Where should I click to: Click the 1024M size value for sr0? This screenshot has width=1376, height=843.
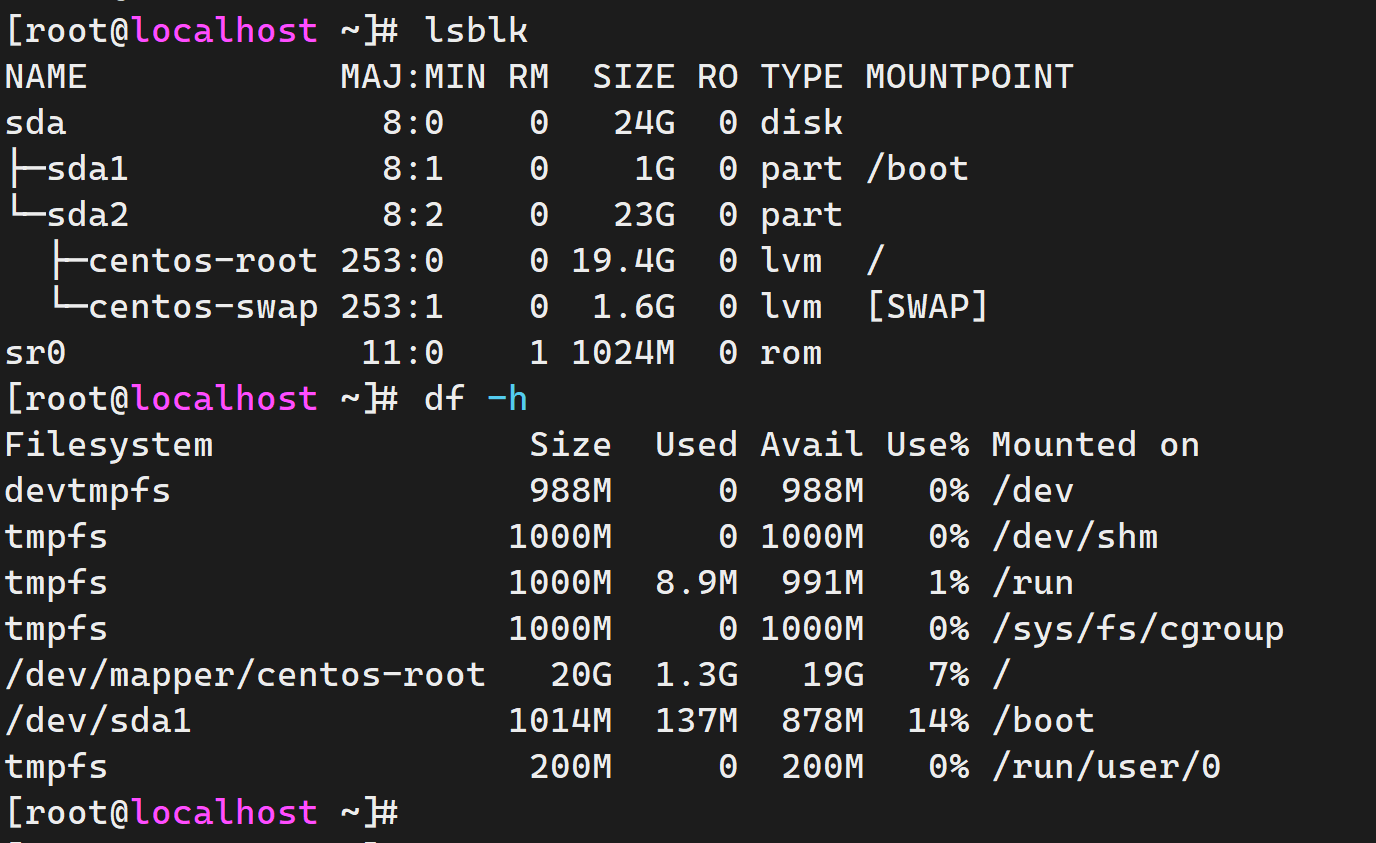point(623,353)
